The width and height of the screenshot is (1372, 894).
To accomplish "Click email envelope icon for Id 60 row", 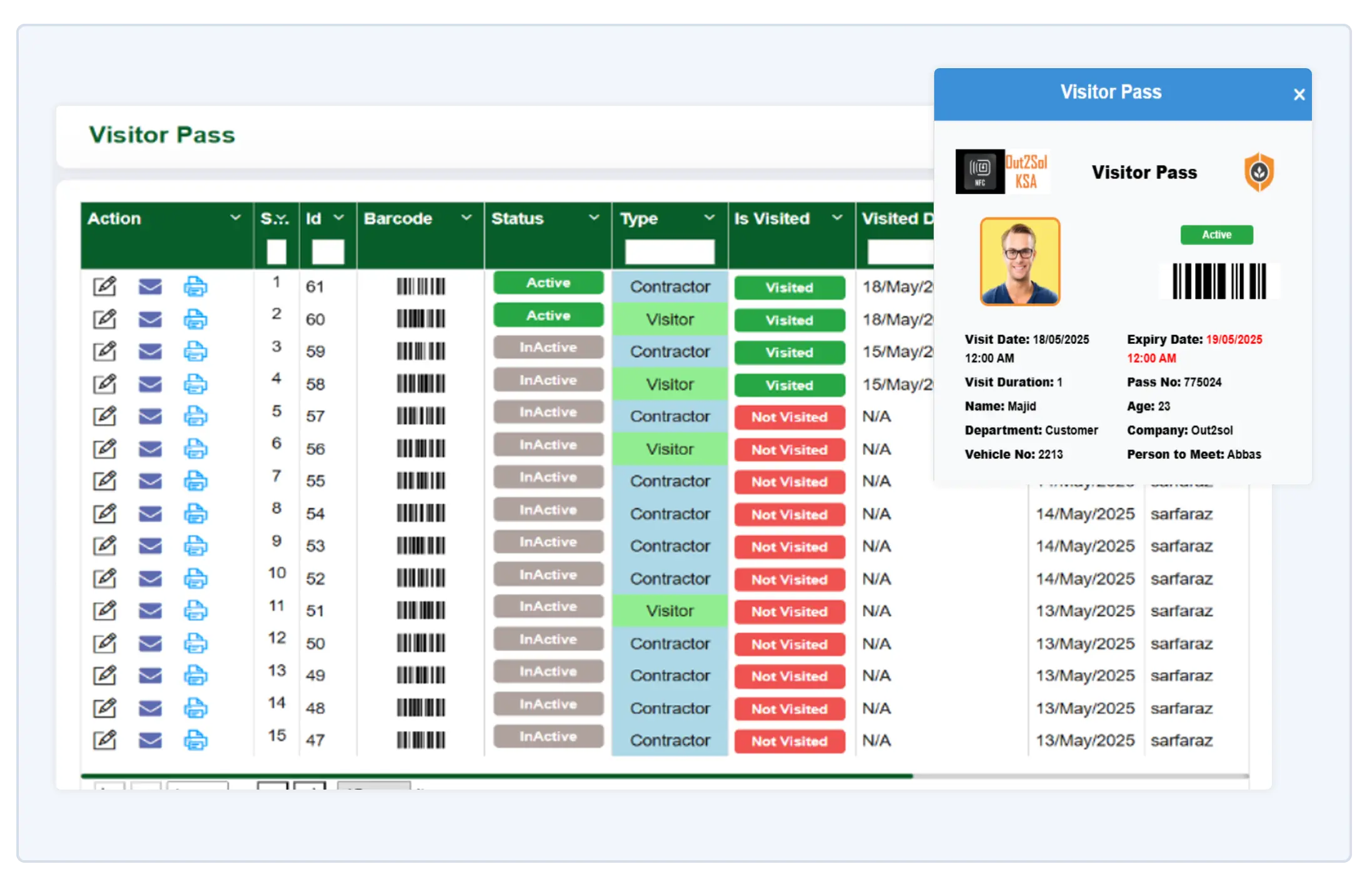I will click(x=150, y=319).
